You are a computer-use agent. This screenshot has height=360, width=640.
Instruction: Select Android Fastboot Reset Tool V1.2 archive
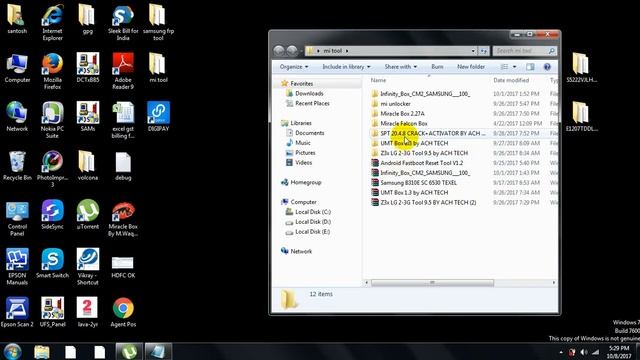[422, 163]
